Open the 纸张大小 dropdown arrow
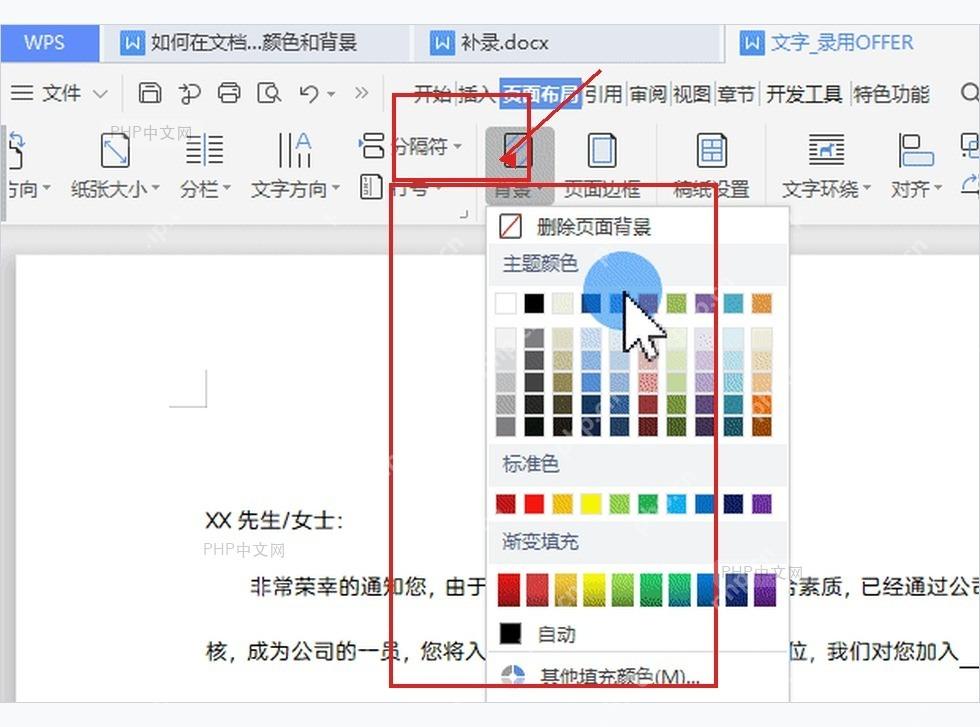Screen dimensions: 980x727 [x=156, y=188]
